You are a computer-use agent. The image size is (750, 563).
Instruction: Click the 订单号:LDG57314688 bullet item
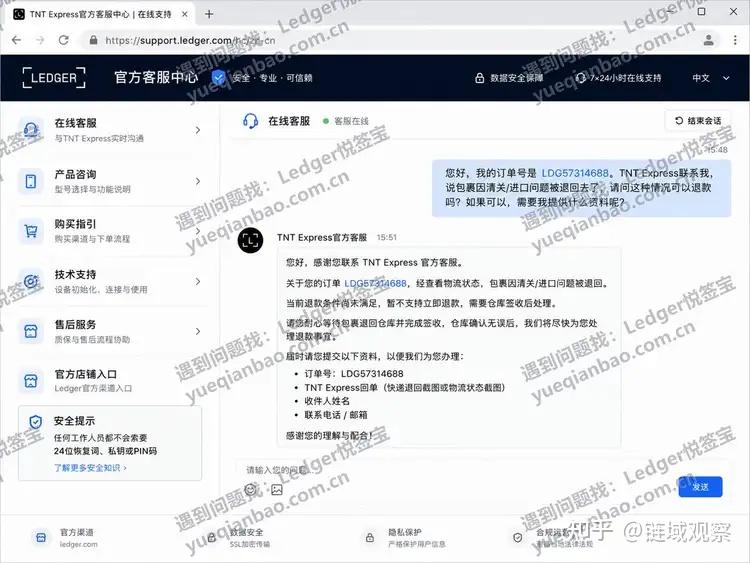pos(354,374)
